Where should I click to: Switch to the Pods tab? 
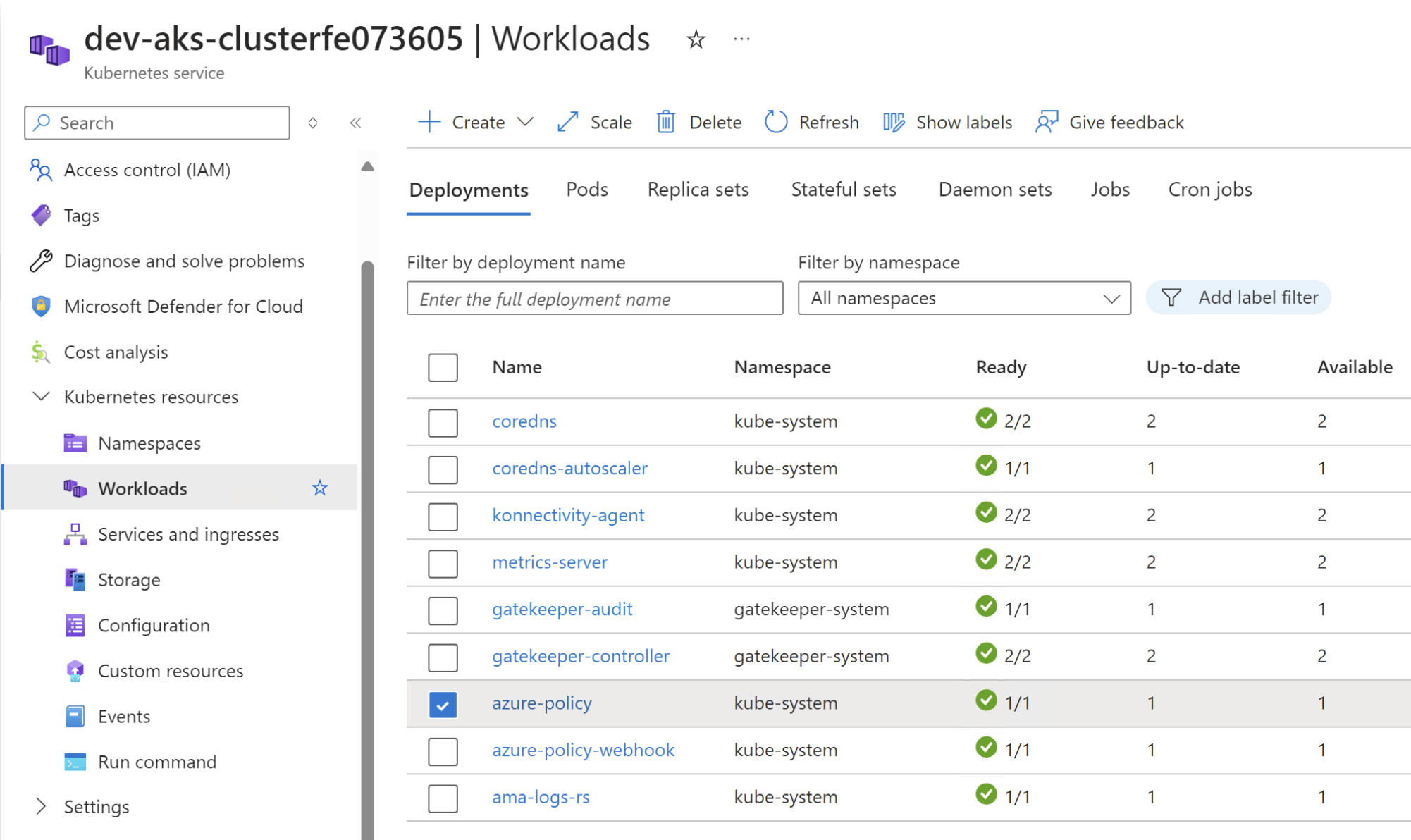coord(589,189)
